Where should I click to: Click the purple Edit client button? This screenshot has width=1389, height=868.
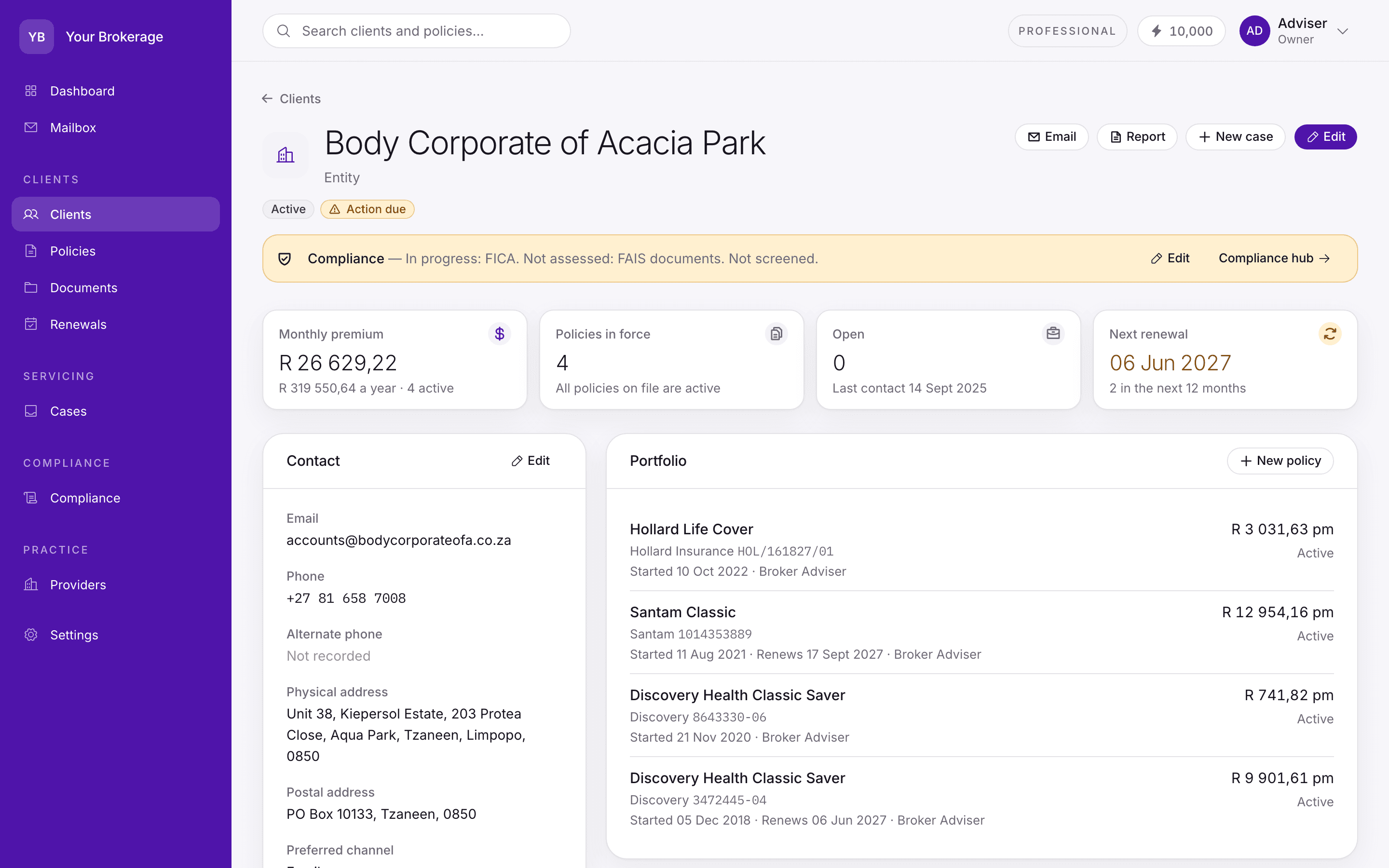[x=1325, y=136]
